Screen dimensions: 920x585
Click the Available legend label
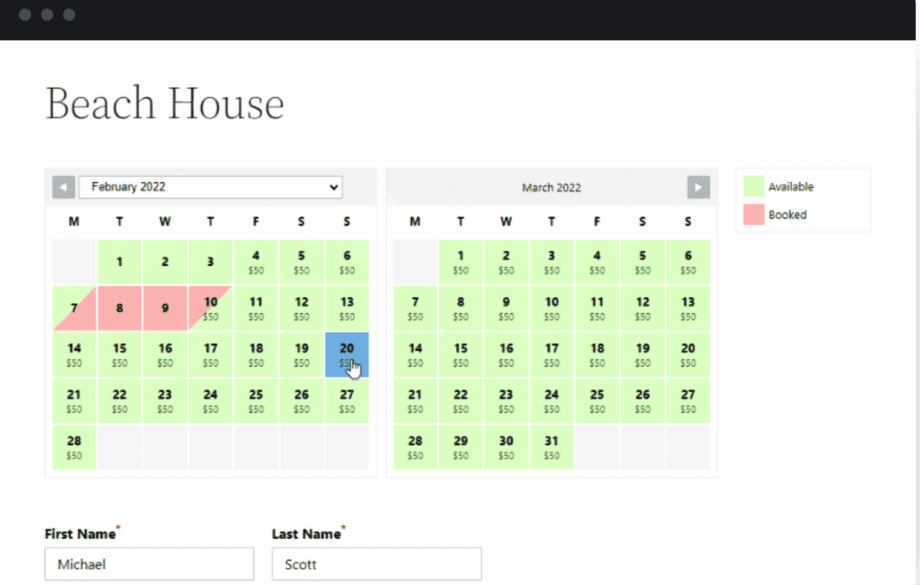[791, 187]
